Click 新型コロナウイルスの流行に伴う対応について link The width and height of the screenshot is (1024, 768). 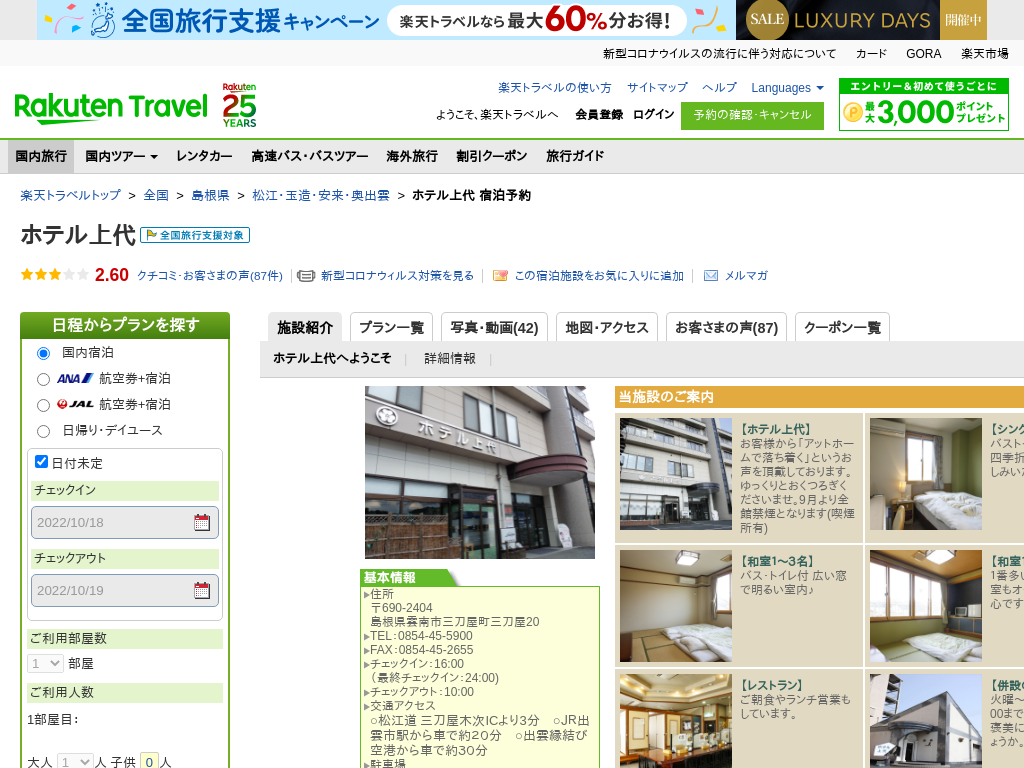719,54
